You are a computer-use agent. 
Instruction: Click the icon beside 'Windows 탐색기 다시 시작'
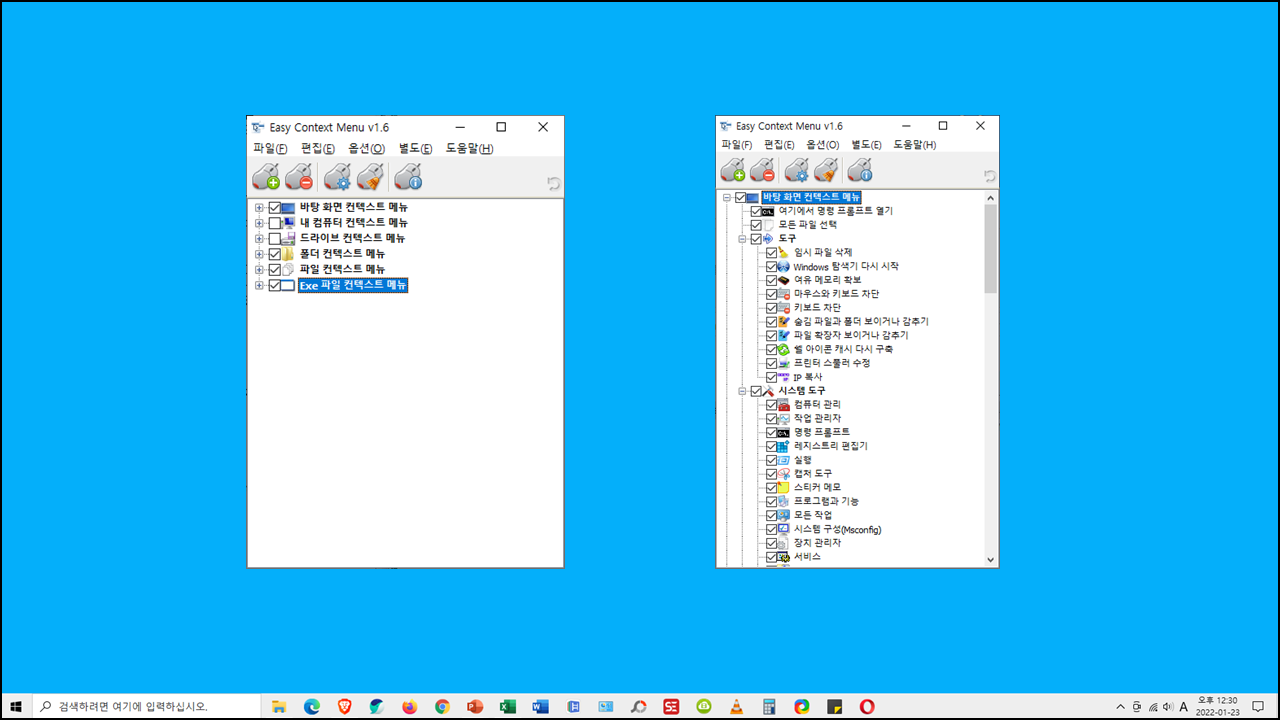coord(784,266)
